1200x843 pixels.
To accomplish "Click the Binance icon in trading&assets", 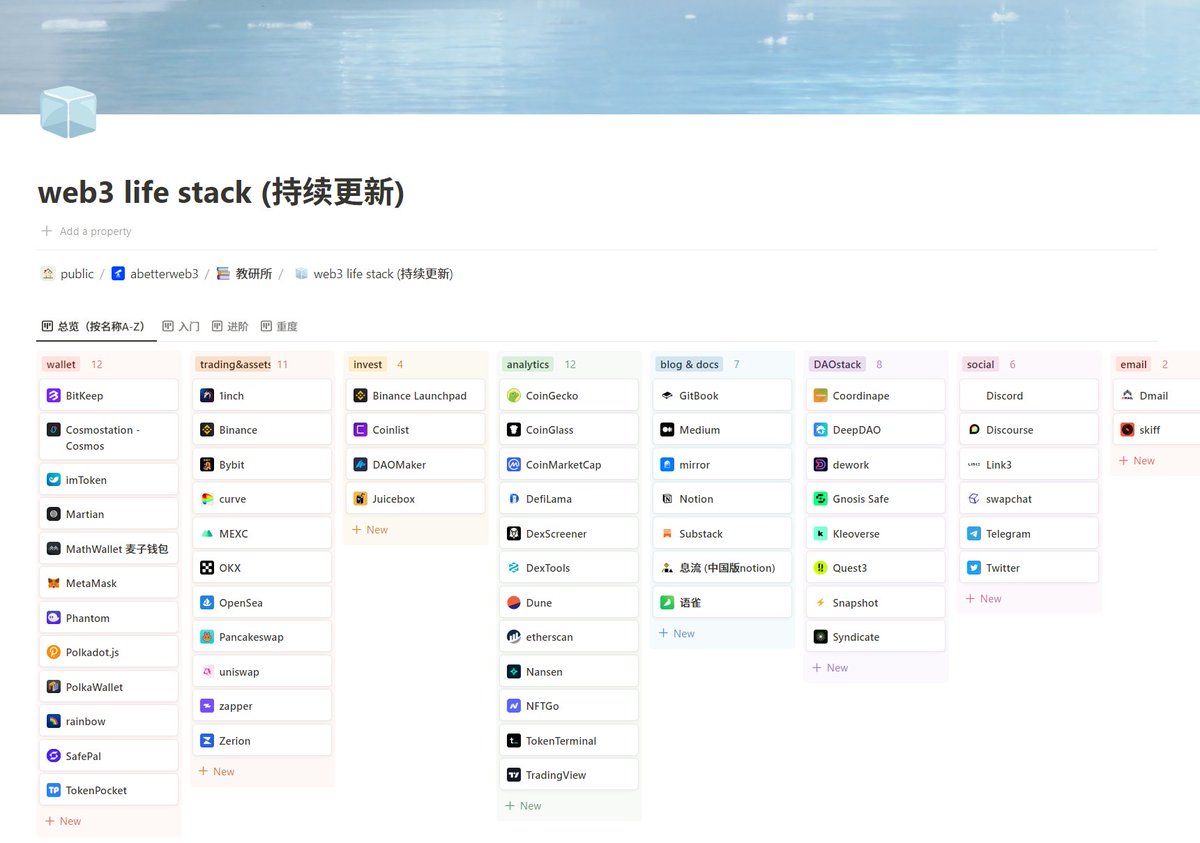I will [207, 430].
